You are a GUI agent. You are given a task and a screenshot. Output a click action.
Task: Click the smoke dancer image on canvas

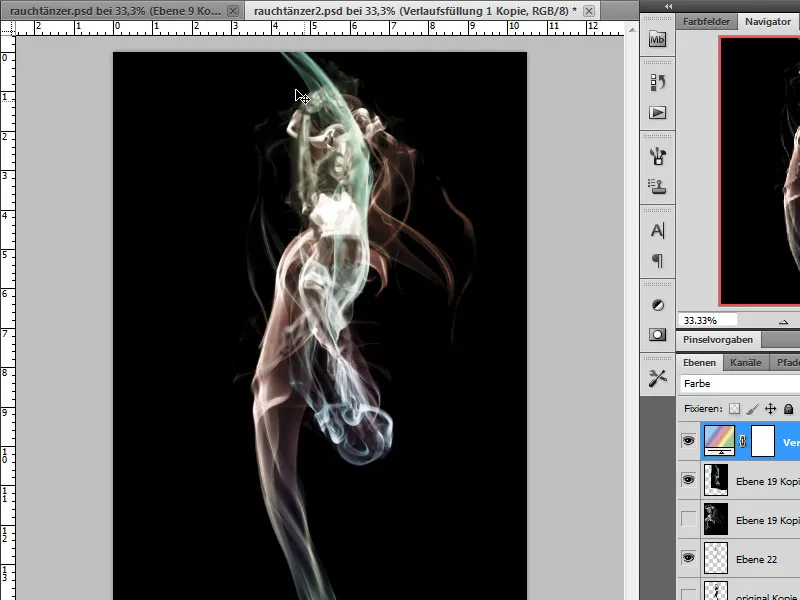pyautogui.click(x=320, y=326)
